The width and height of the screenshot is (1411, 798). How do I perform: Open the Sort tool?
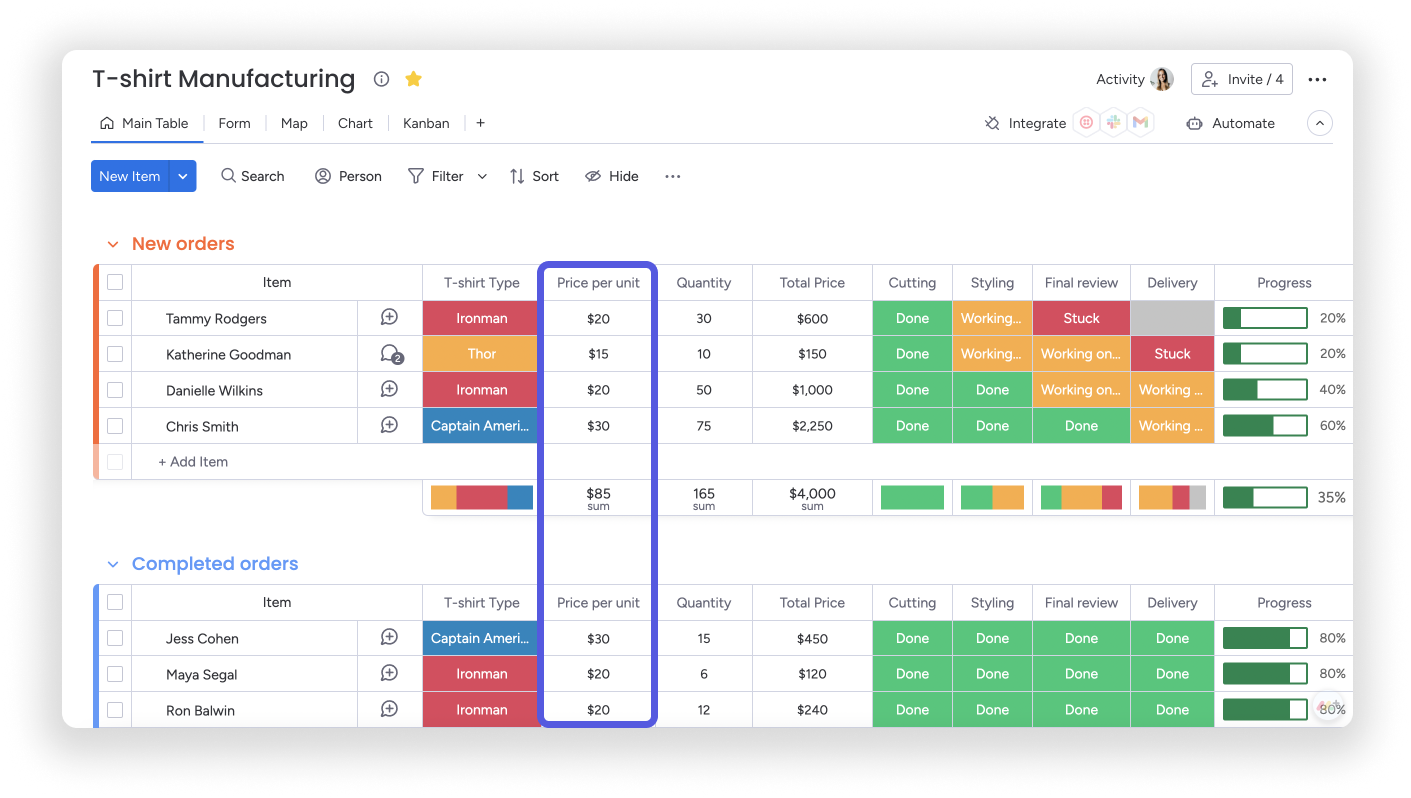tap(534, 176)
